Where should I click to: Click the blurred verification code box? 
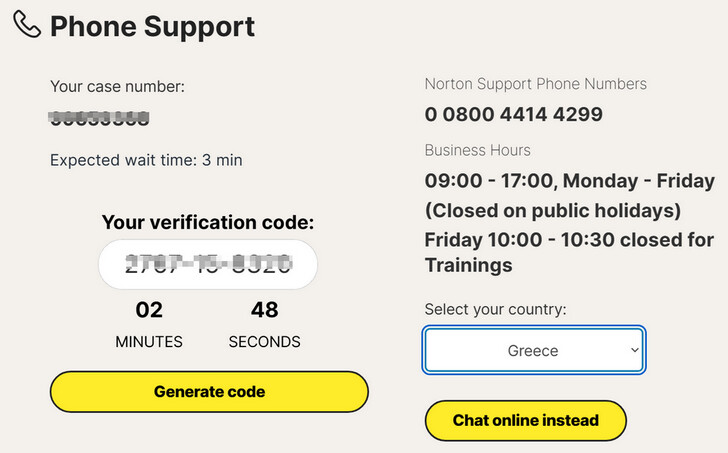208,265
